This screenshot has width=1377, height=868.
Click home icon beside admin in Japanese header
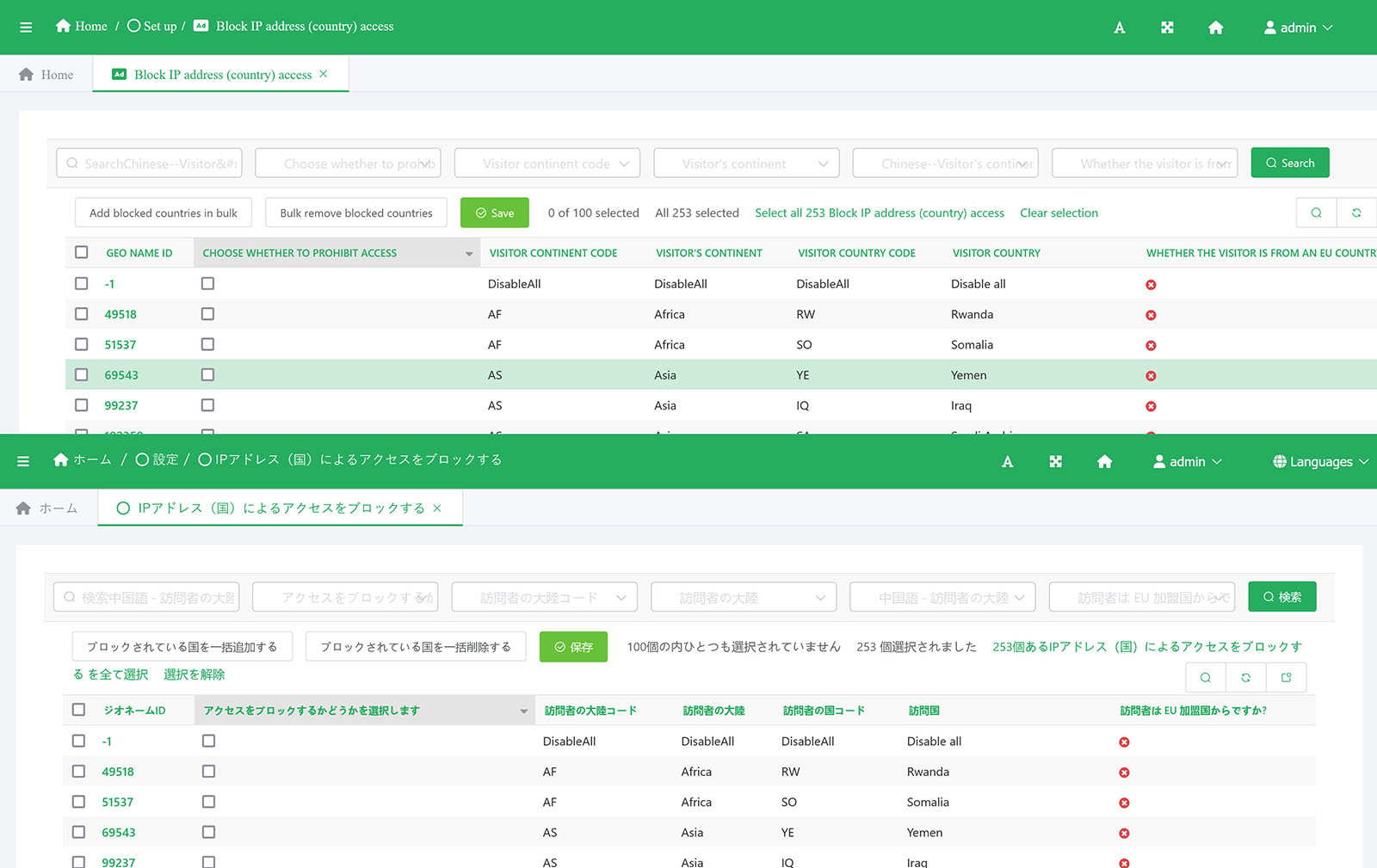[1105, 461]
